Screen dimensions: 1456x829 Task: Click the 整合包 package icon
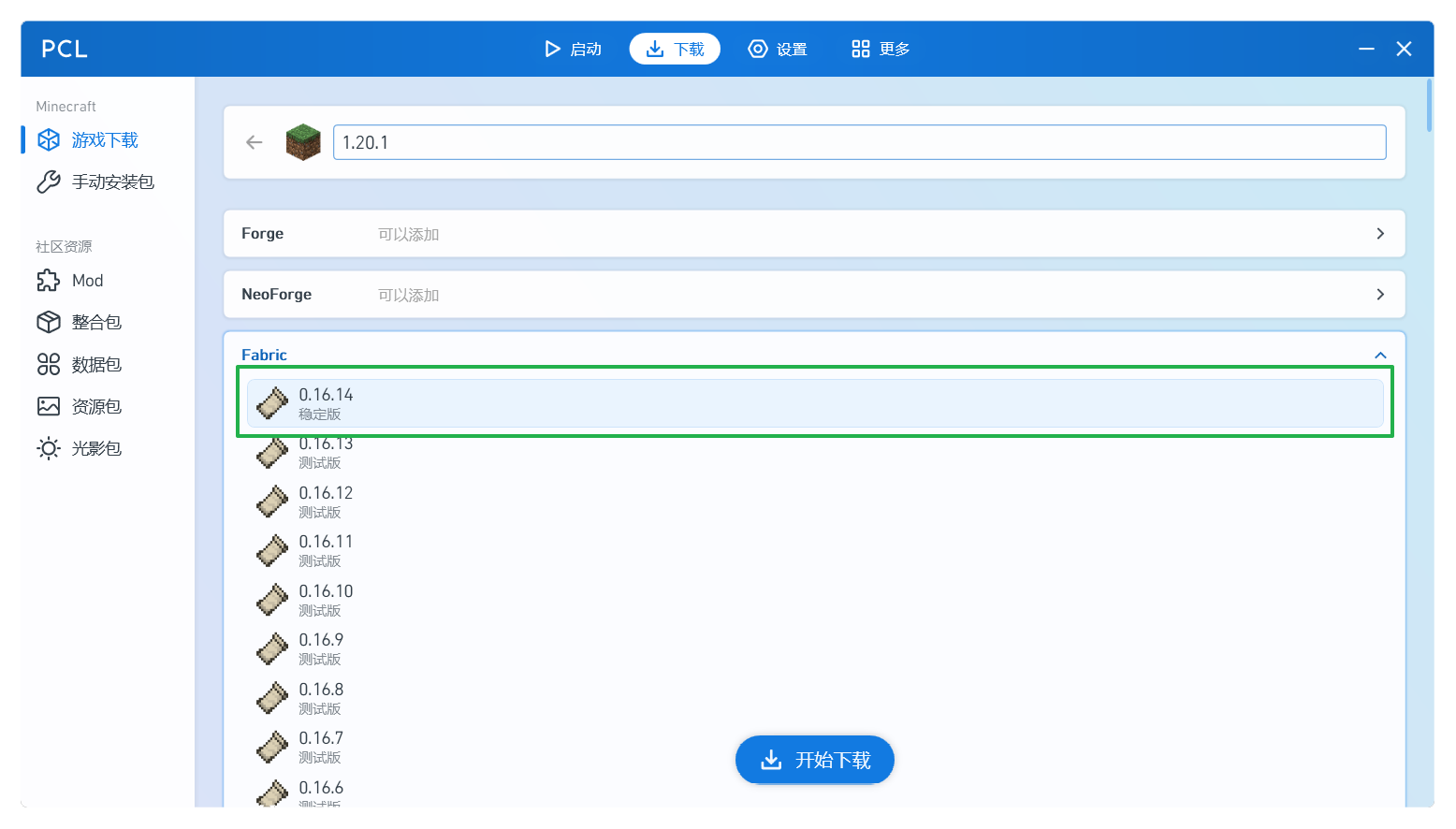click(x=49, y=322)
